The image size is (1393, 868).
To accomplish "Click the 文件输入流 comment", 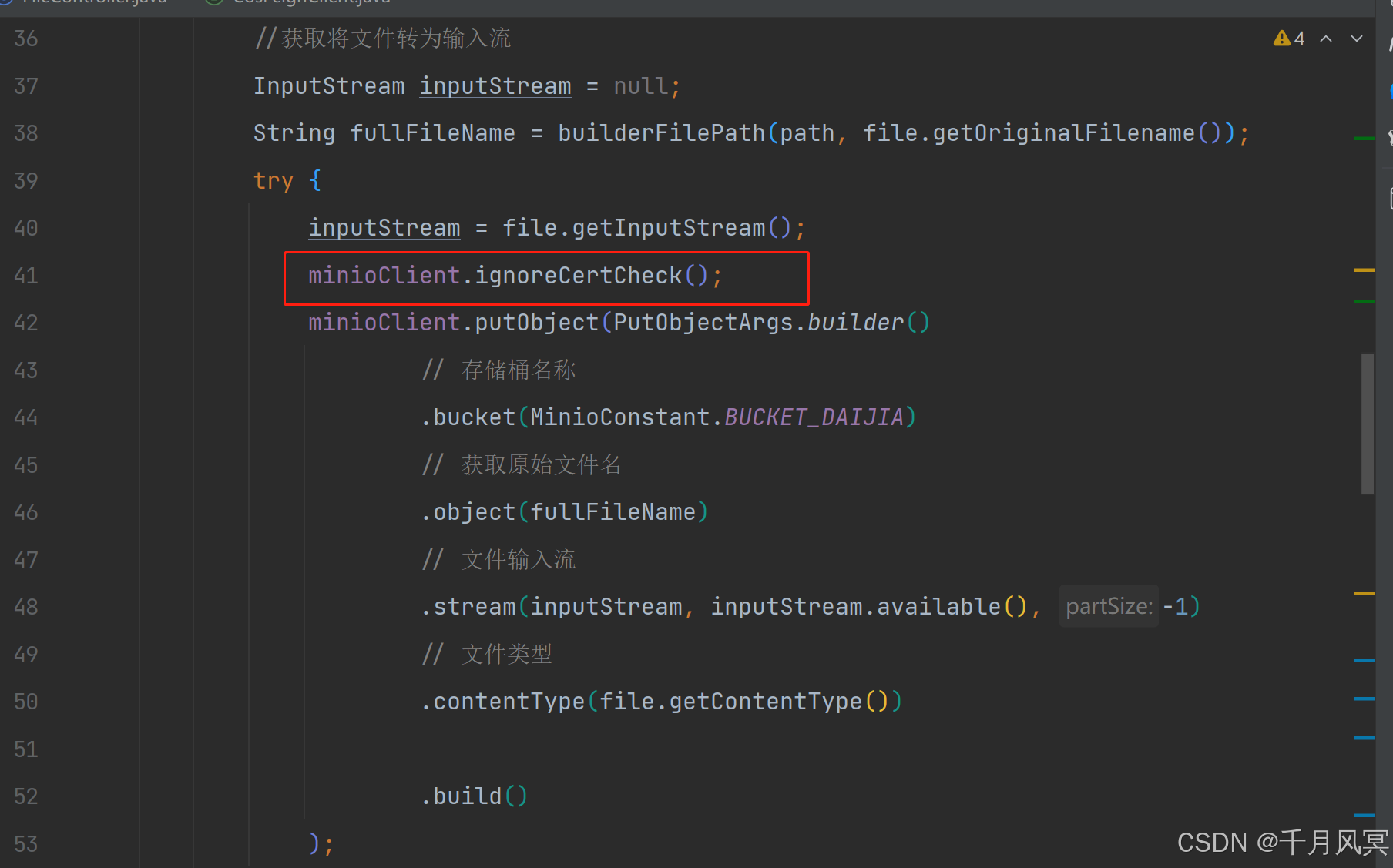I will click(498, 560).
